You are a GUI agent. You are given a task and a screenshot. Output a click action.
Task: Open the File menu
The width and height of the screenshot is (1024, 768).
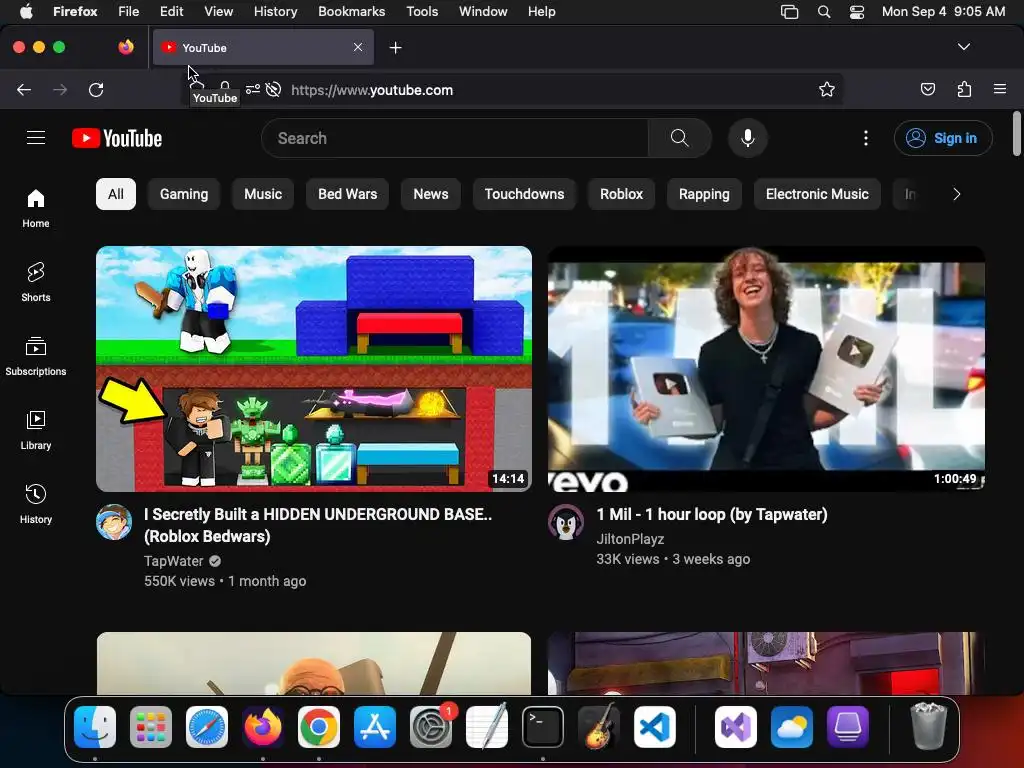coord(129,11)
